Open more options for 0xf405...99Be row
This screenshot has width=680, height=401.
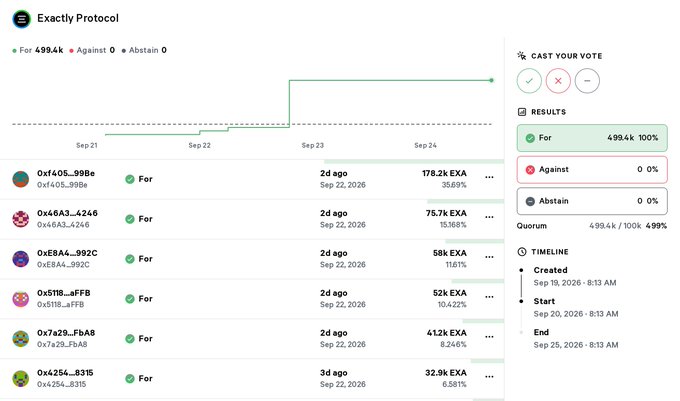[x=489, y=177]
